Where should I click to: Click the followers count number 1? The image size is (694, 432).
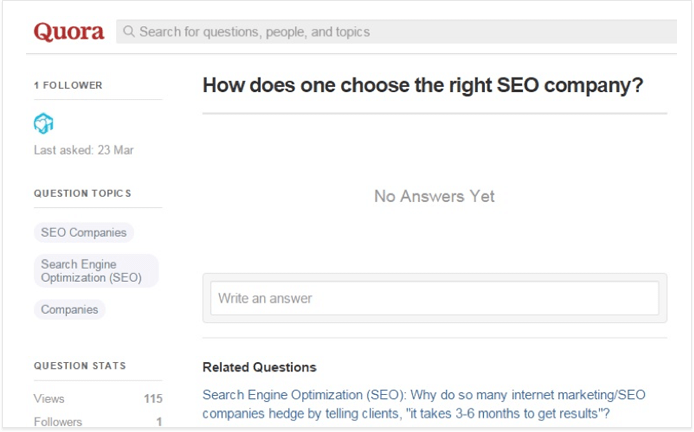tap(159, 422)
